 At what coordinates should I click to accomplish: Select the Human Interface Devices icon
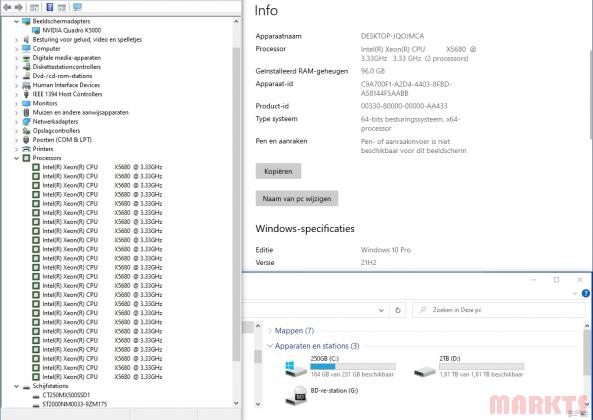[x=26, y=85]
